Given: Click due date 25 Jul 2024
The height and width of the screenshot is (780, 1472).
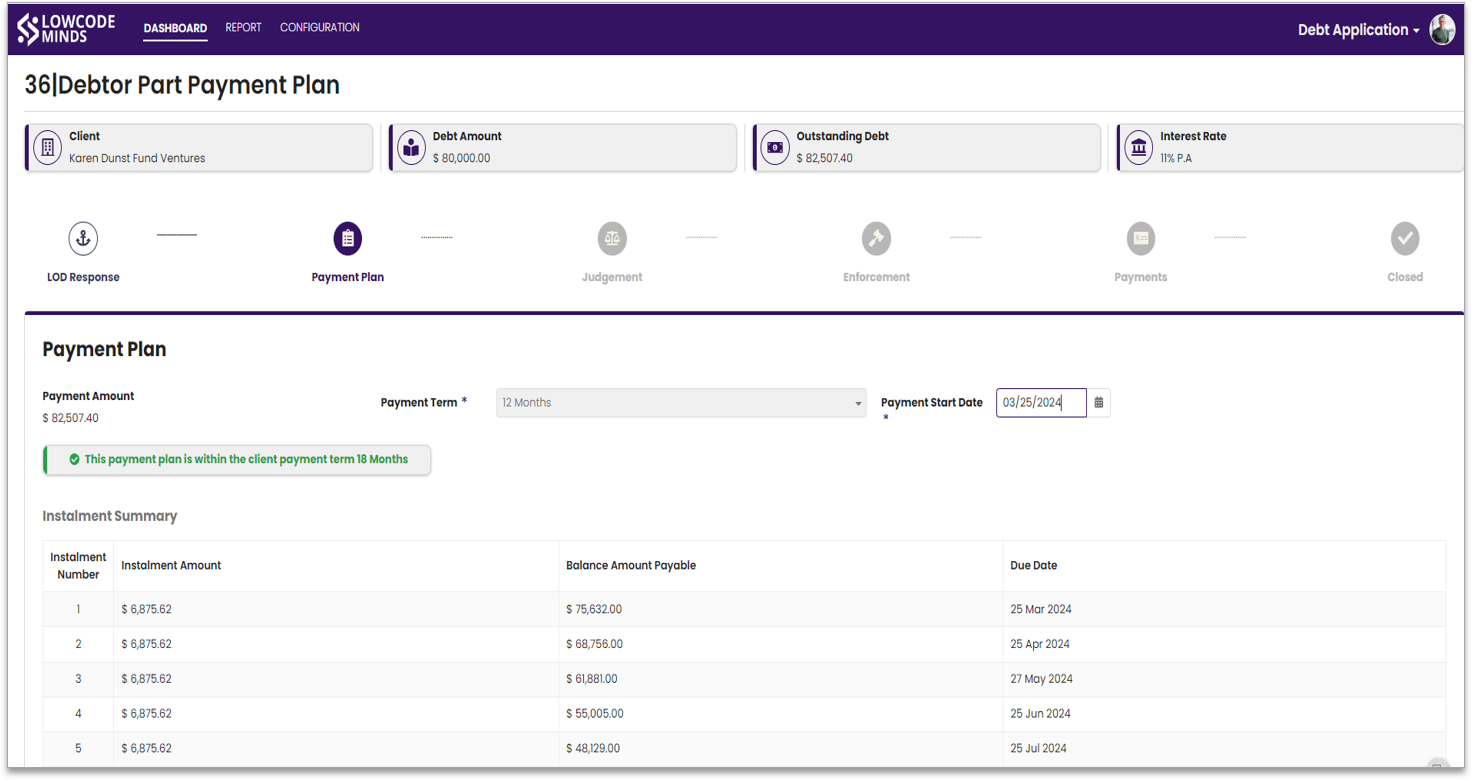Looking at the screenshot, I should 1038,749.
